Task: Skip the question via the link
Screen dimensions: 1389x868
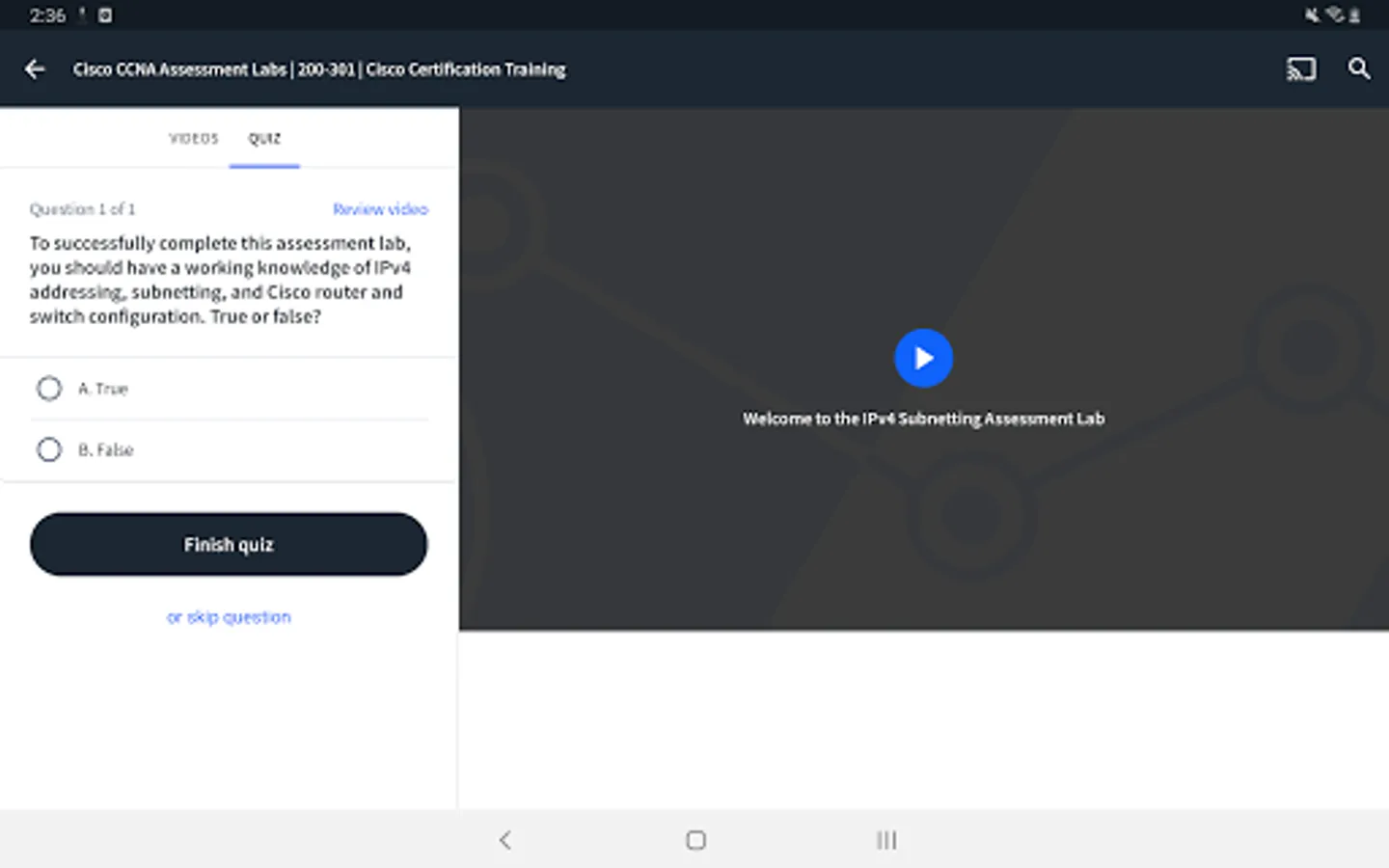Action: 229,617
